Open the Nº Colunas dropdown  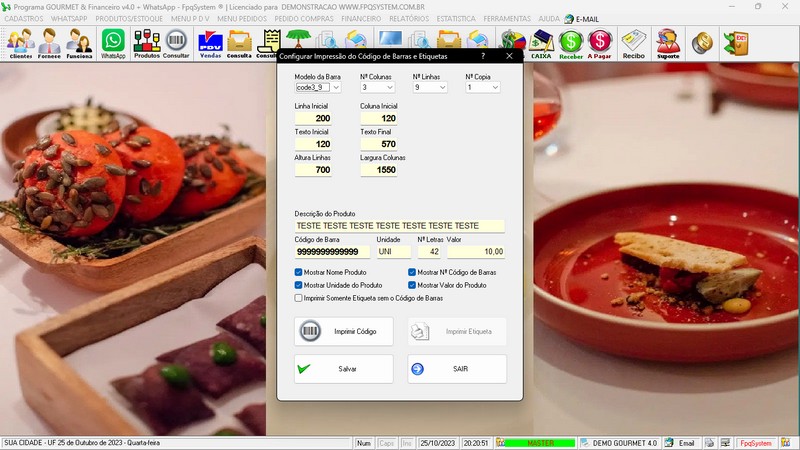coord(390,87)
